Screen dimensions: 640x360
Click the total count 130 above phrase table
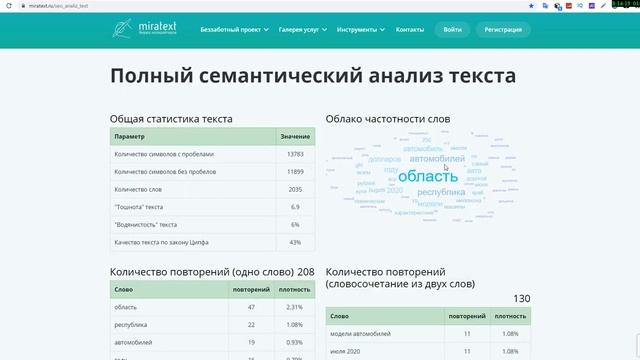click(522, 298)
